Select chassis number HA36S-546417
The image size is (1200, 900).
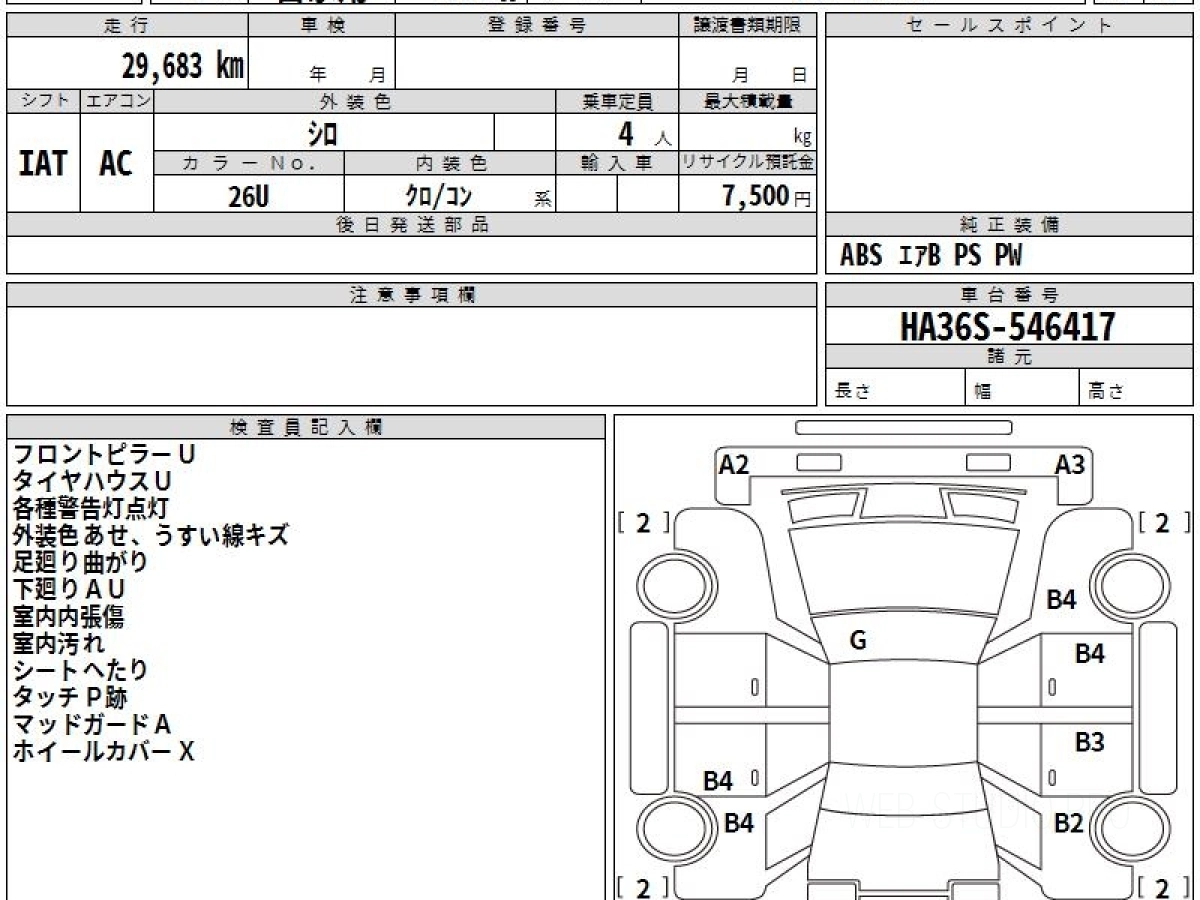coord(1008,326)
